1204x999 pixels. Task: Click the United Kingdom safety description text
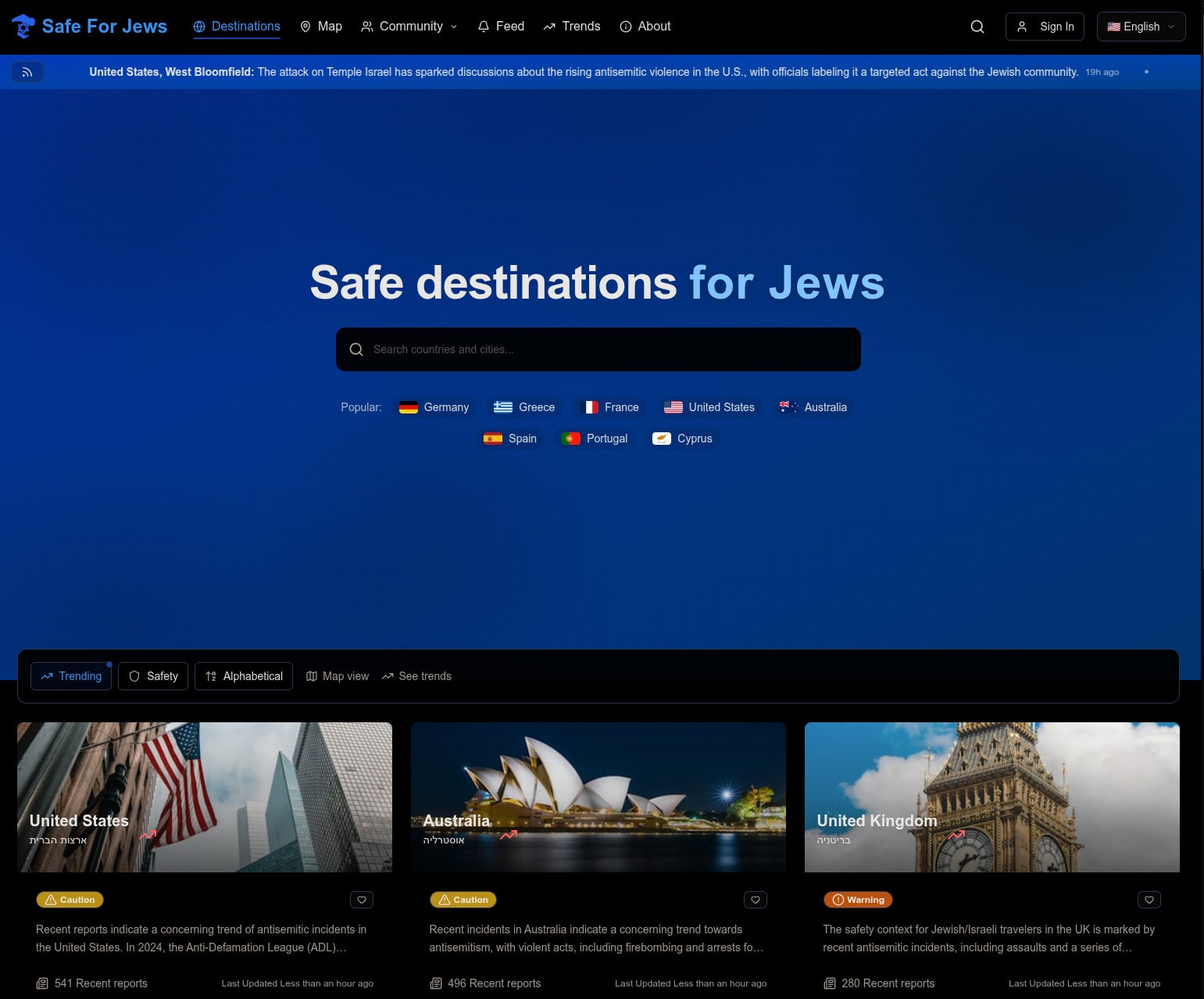[989, 938]
